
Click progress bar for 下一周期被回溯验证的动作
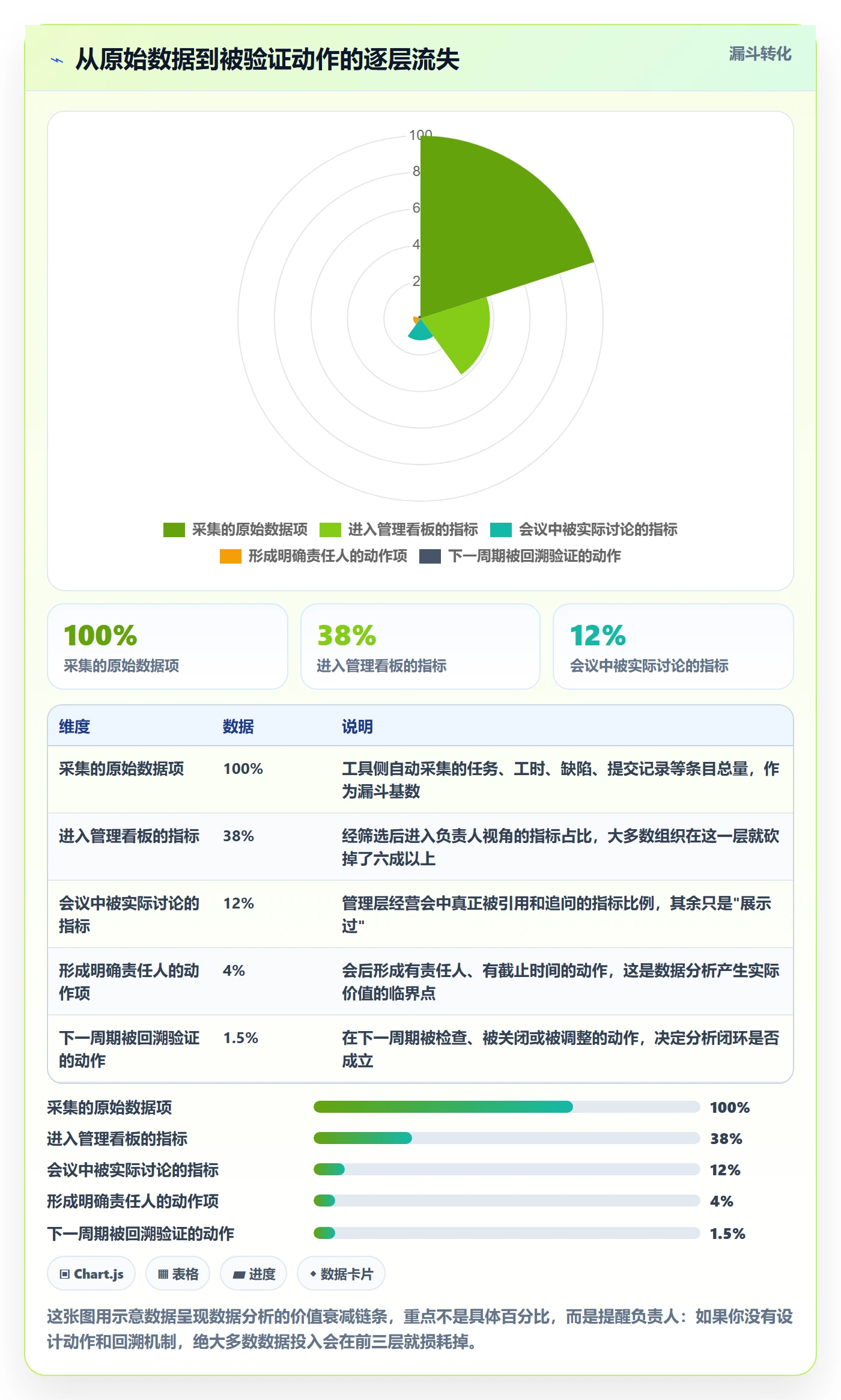tap(506, 1233)
